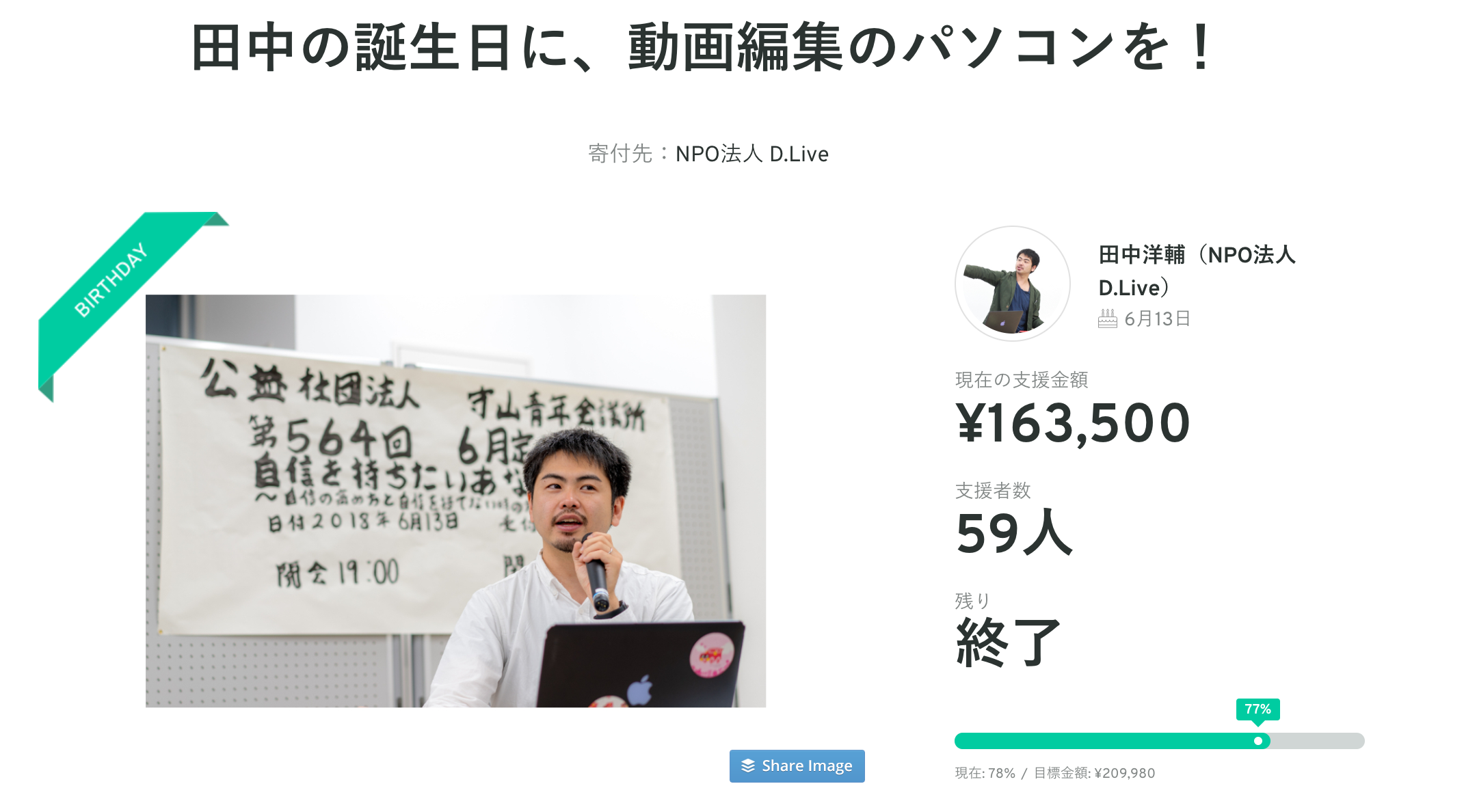Click the white progress bar handle dot

pos(1258,741)
